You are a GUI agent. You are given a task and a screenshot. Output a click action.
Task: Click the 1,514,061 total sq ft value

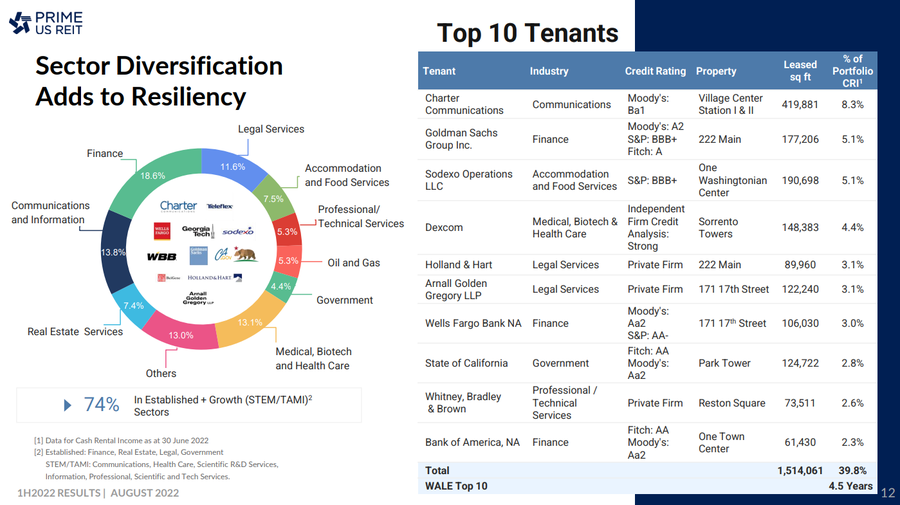coord(800,471)
